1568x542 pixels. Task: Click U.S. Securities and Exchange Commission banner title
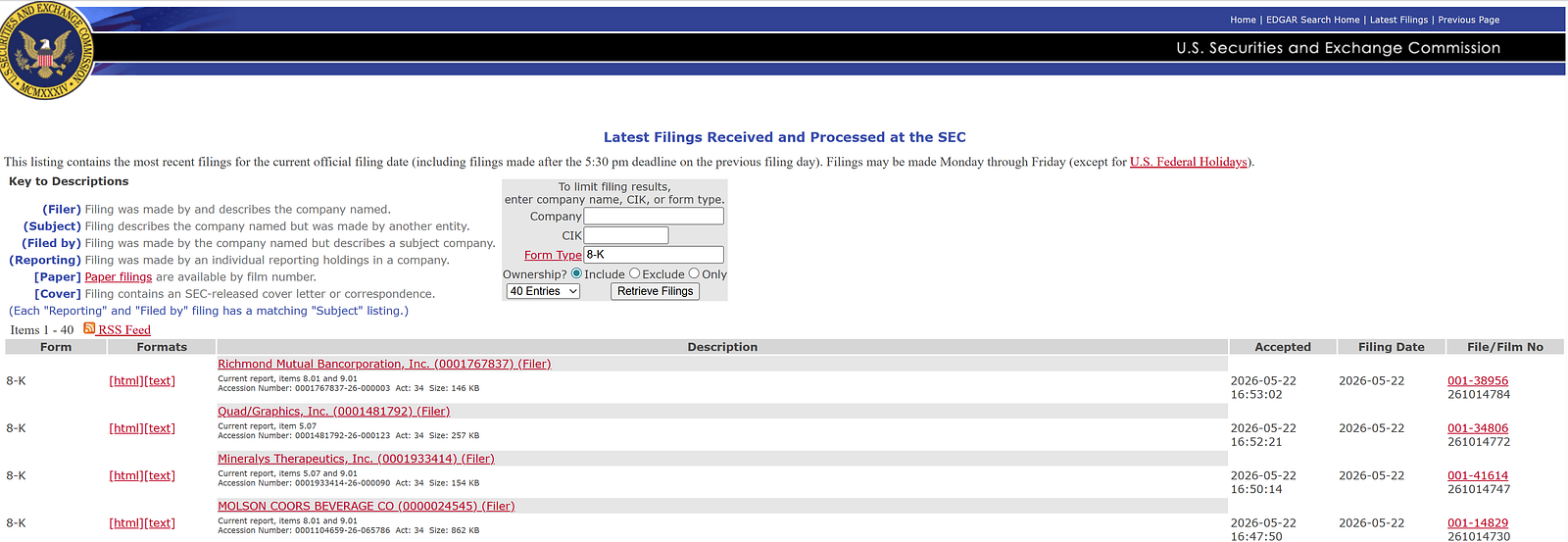pyautogui.click(x=1338, y=48)
